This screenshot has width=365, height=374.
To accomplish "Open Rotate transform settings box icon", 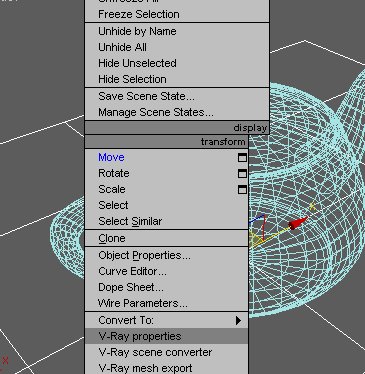I will click(x=242, y=174).
